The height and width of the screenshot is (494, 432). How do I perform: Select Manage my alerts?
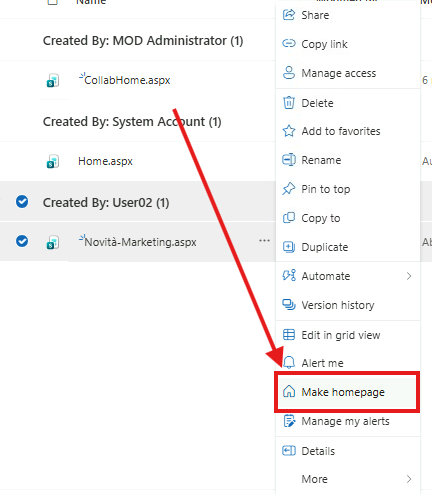click(348, 421)
